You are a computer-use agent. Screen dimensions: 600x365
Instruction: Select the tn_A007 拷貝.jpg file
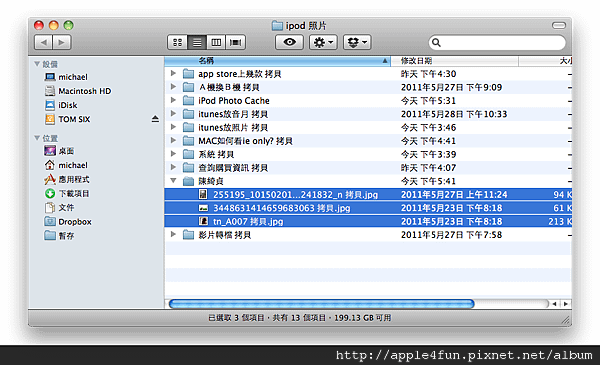tap(368, 221)
